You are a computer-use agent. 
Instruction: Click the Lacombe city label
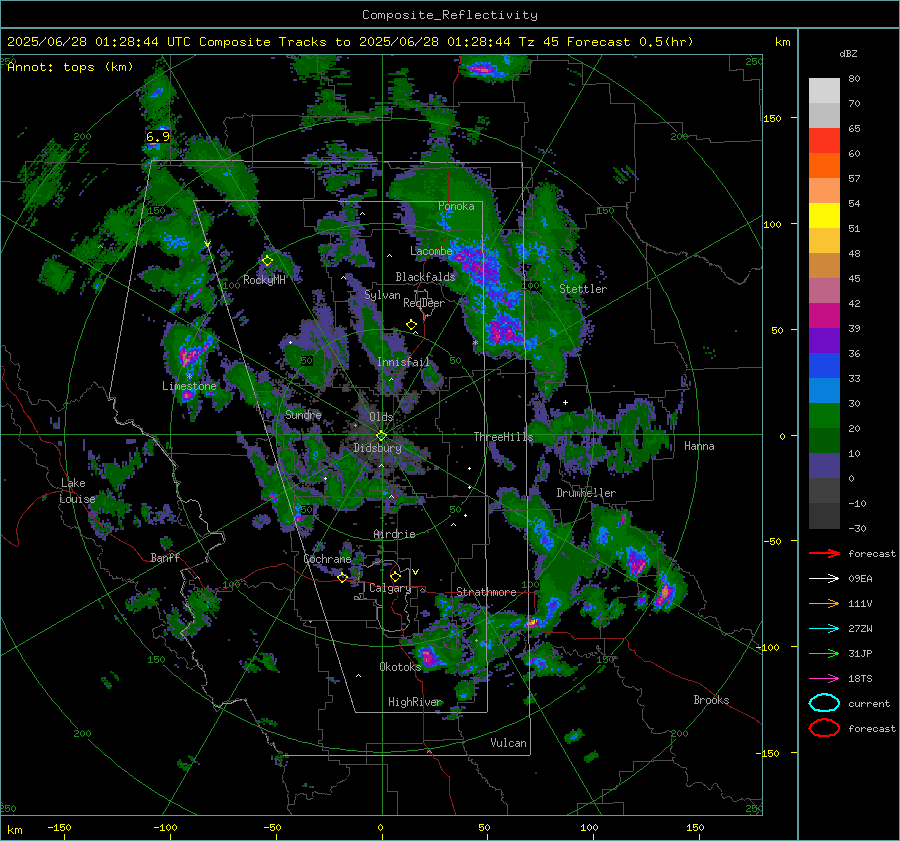pyautogui.click(x=431, y=251)
